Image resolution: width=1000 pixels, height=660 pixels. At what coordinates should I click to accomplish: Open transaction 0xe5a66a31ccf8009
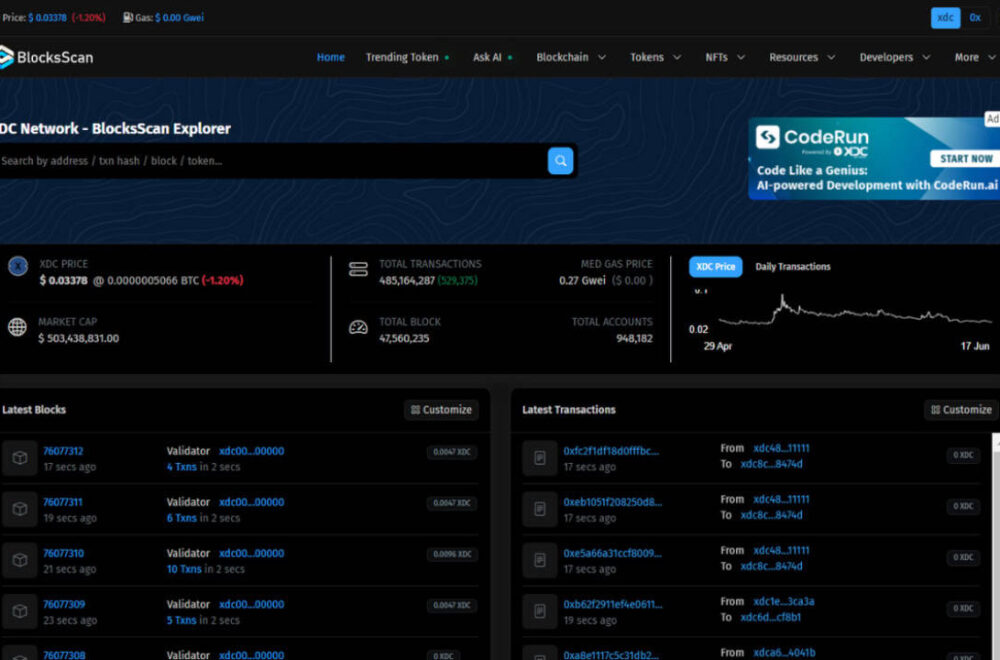point(612,553)
